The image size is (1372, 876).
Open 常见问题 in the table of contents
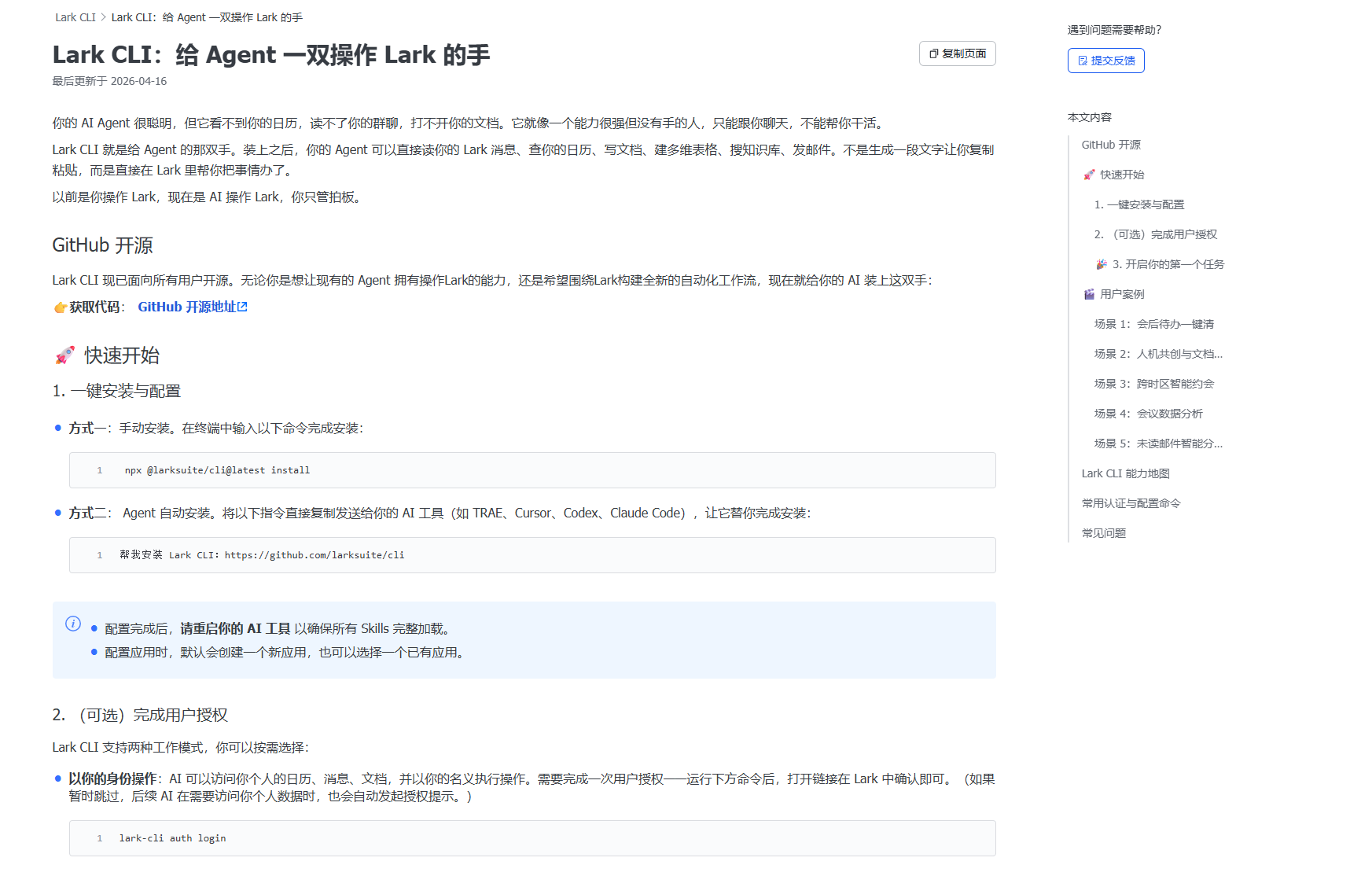pos(1104,533)
